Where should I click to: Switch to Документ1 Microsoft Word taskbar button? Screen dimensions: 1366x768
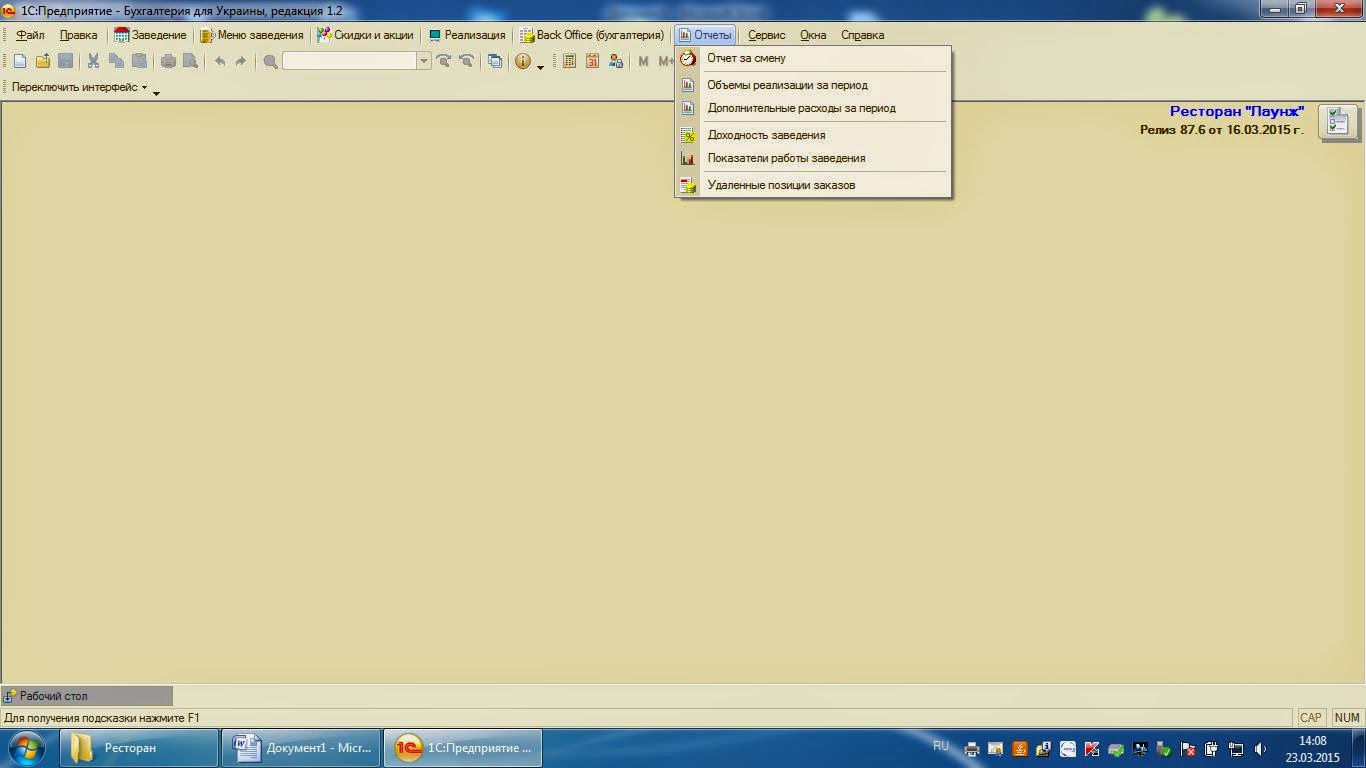pos(301,748)
